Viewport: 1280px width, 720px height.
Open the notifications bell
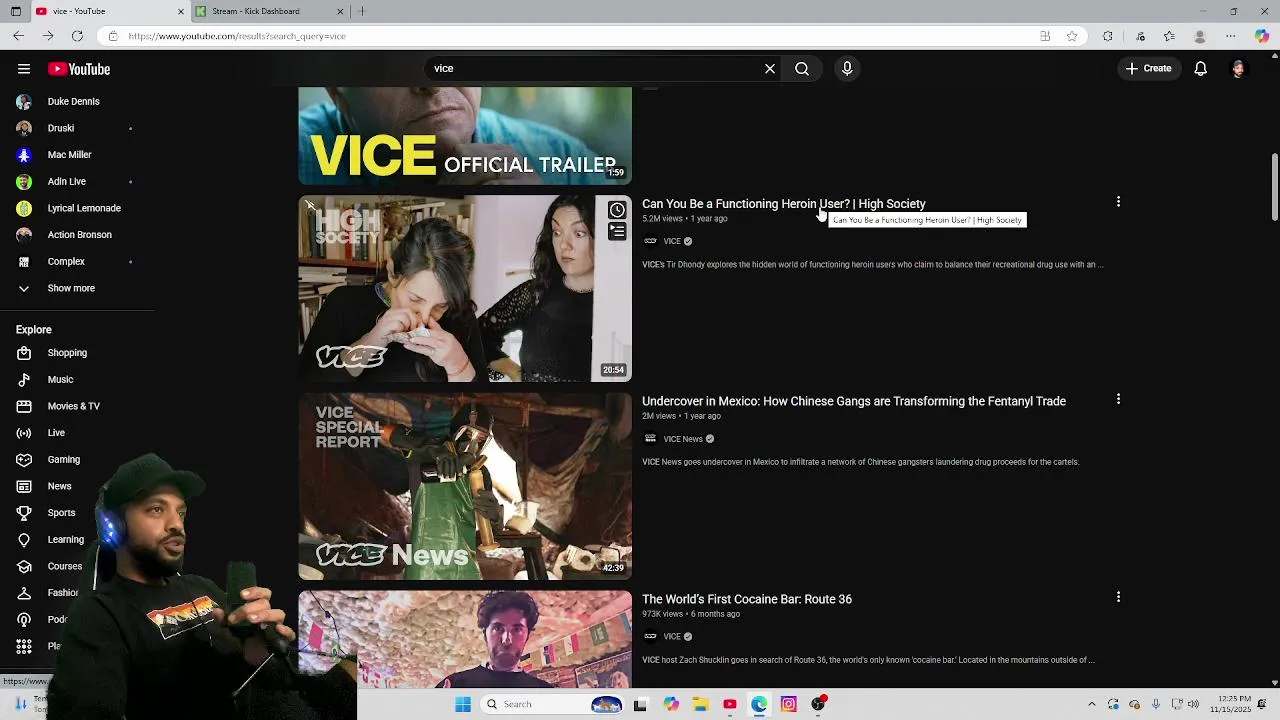[1201, 69]
